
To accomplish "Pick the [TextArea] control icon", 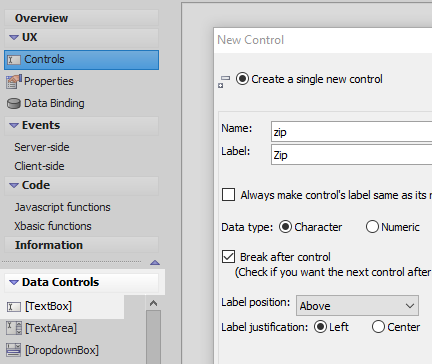I will 14,328.
